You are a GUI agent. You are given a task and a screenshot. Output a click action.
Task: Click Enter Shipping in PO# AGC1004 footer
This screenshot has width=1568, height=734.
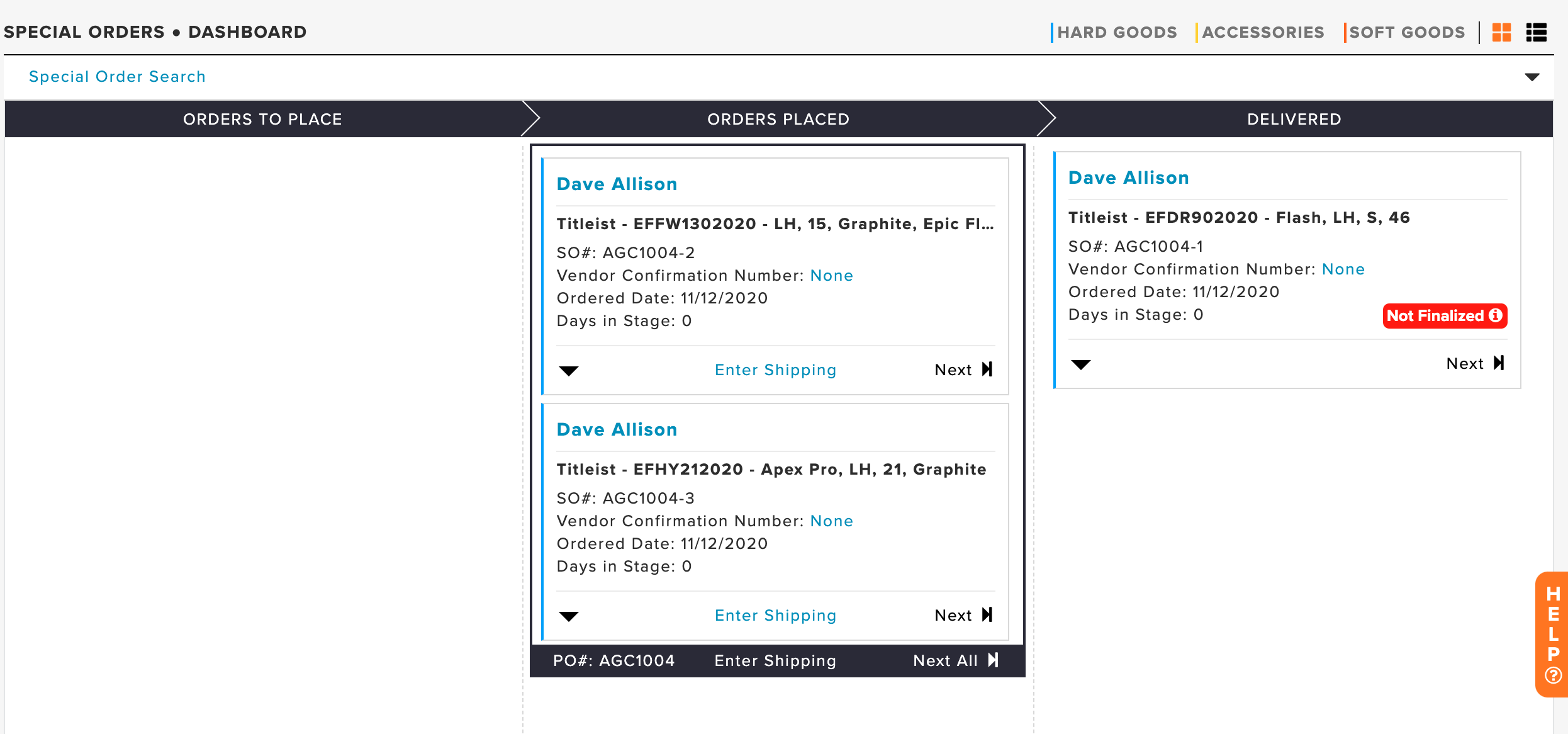click(x=775, y=660)
